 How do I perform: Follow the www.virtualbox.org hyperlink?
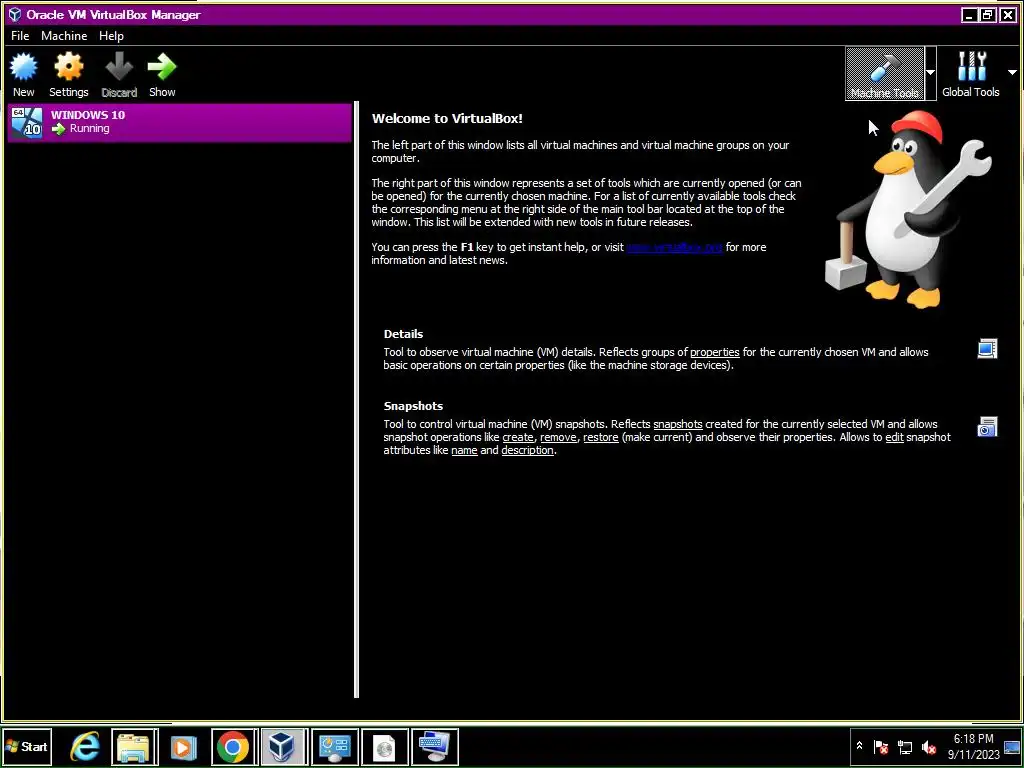(674, 248)
